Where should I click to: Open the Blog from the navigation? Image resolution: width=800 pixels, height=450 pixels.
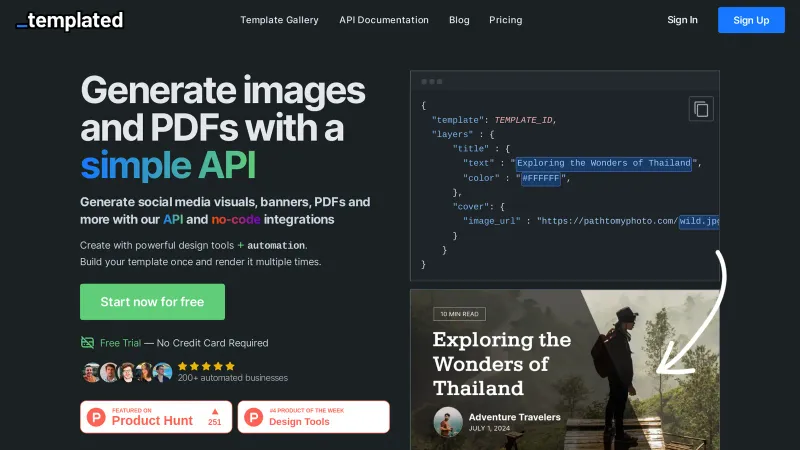(x=459, y=20)
